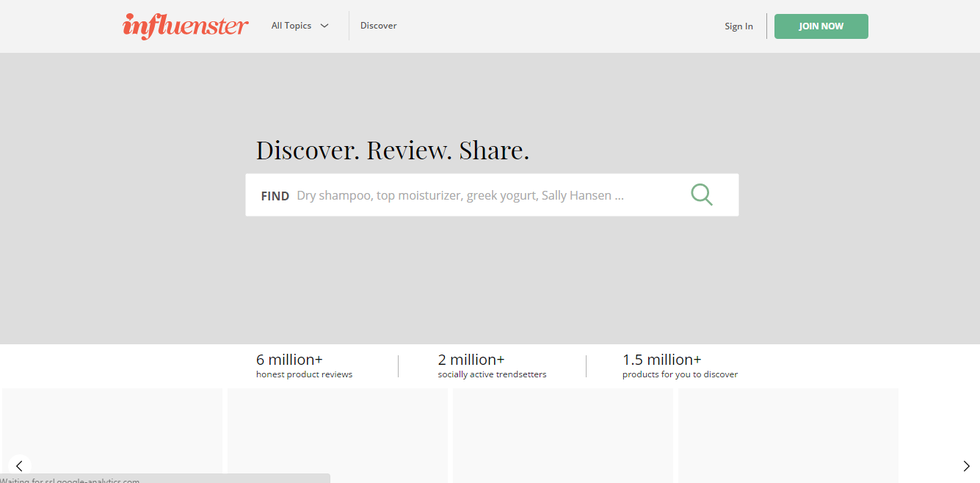Click the browser loading status bar text
The image size is (980, 483).
[x=70, y=479]
